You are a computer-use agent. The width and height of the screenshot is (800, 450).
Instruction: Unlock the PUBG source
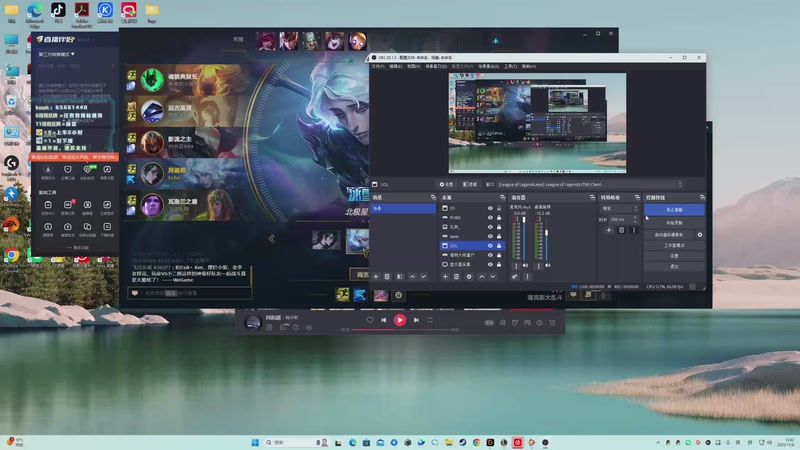499,217
